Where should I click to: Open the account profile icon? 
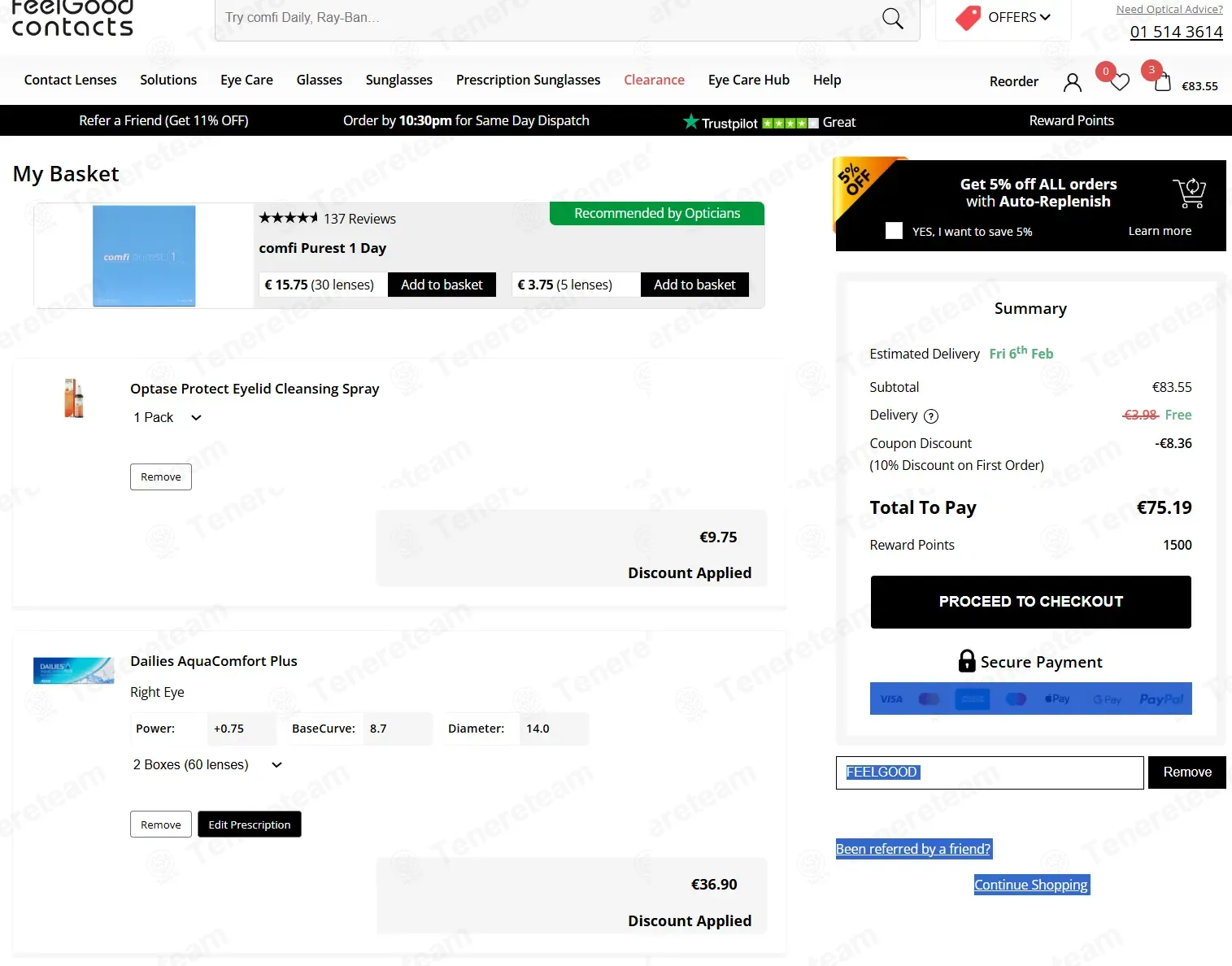(1073, 81)
